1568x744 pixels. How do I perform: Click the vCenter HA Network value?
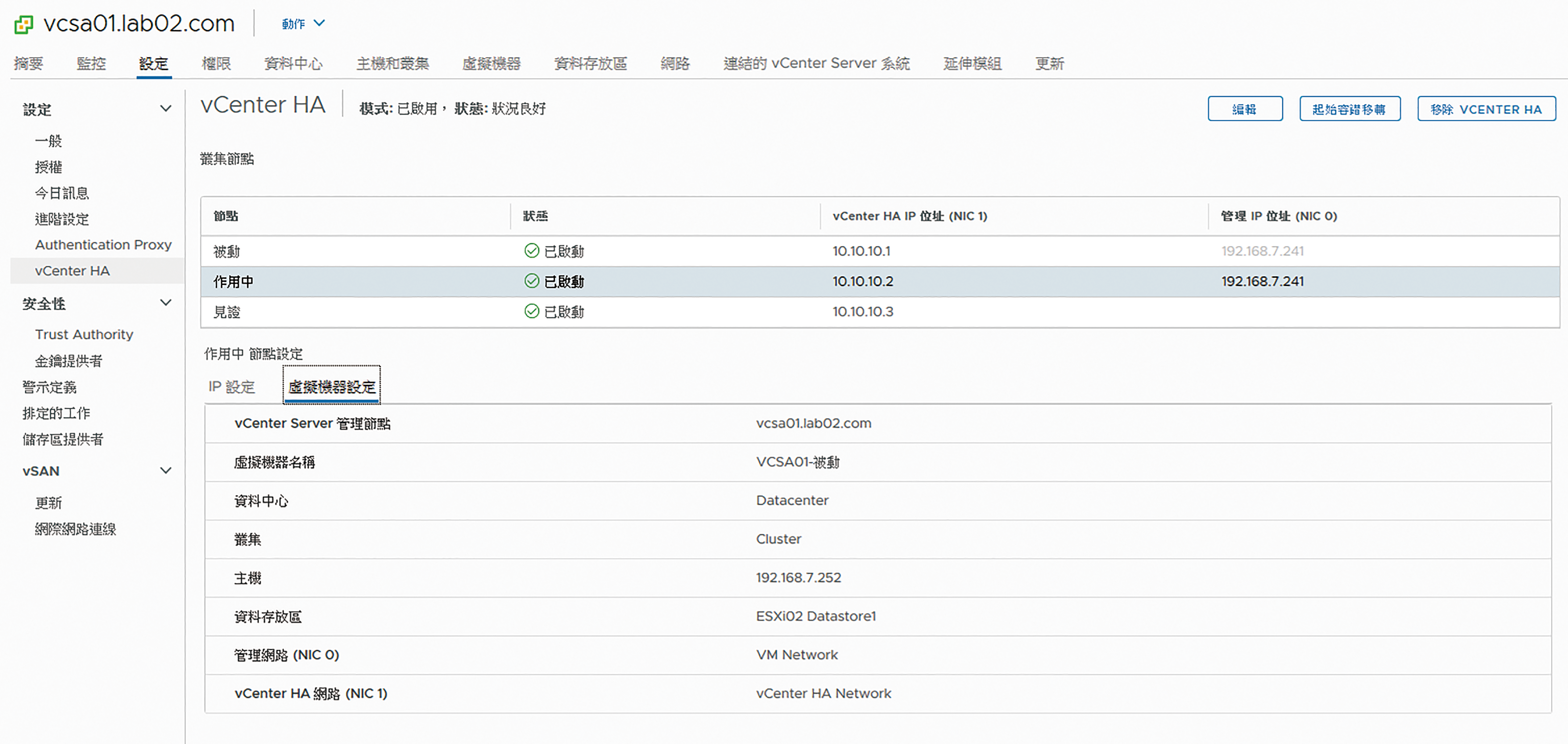pos(824,693)
